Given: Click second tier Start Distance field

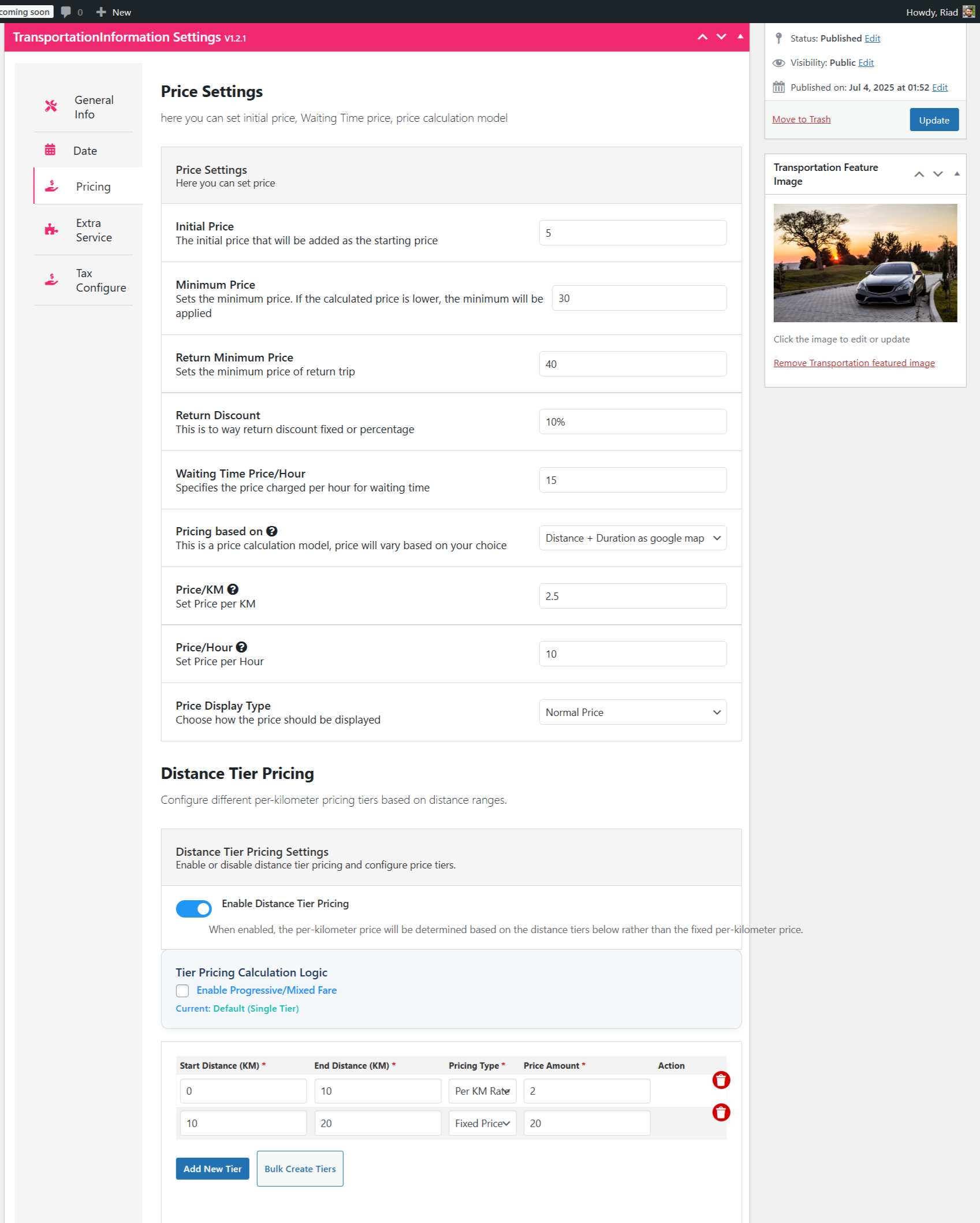Looking at the screenshot, I should [243, 1123].
